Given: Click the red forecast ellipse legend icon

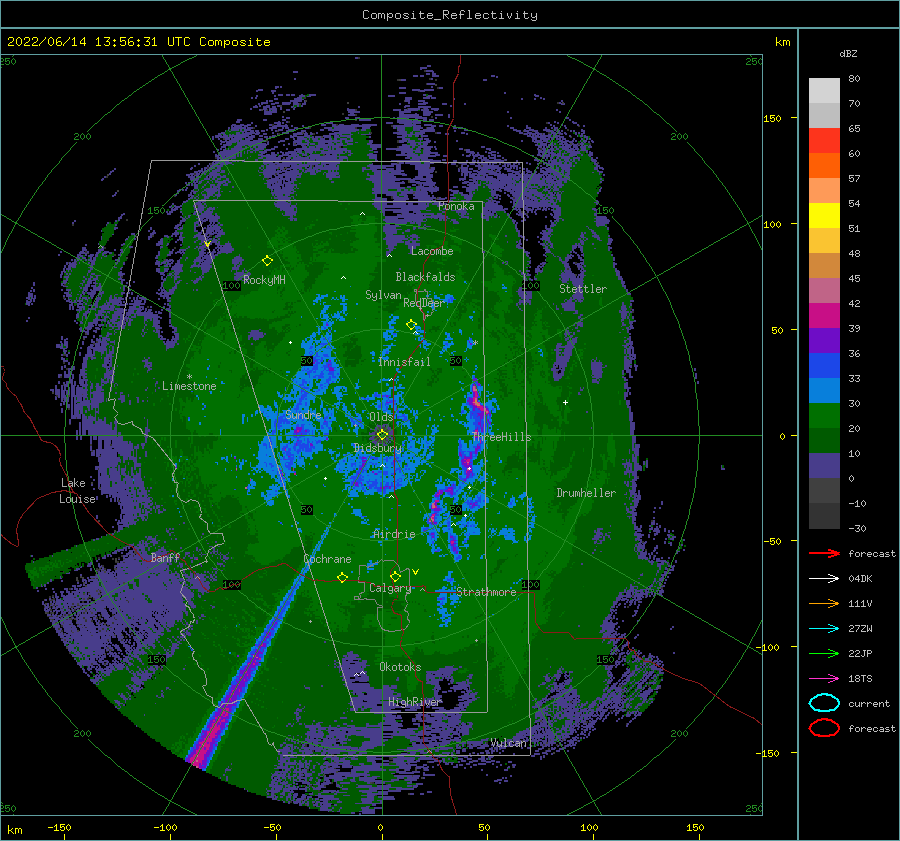Looking at the screenshot, I should (824, 728).
